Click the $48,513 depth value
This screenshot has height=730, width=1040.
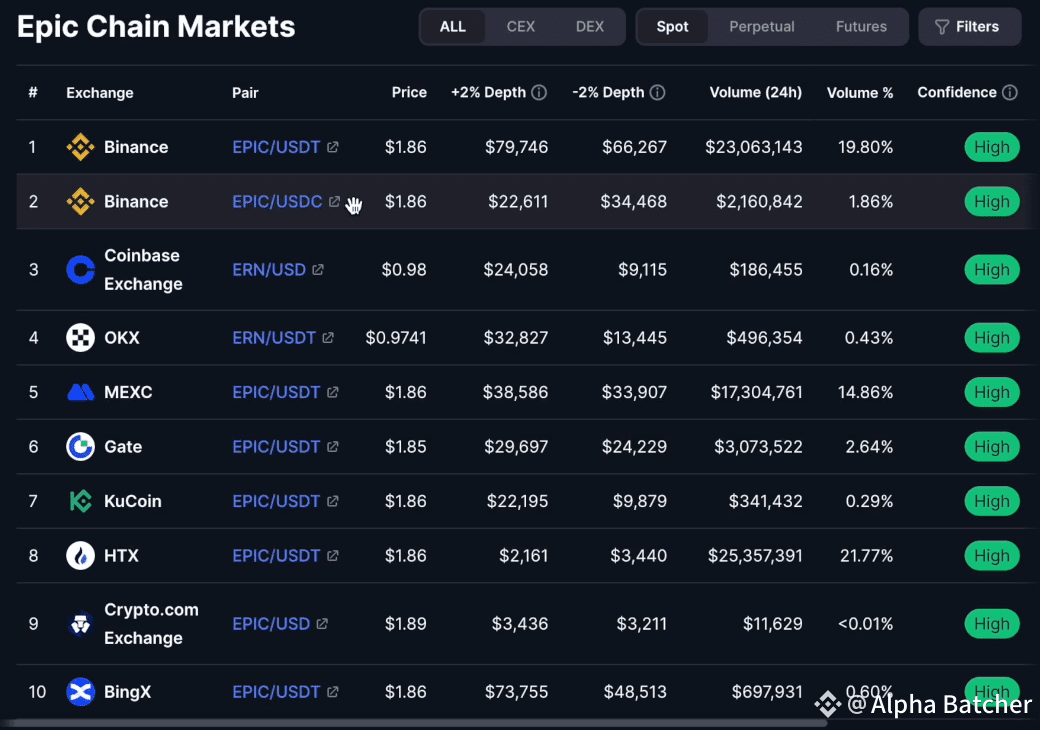click(x=635, y=692)
